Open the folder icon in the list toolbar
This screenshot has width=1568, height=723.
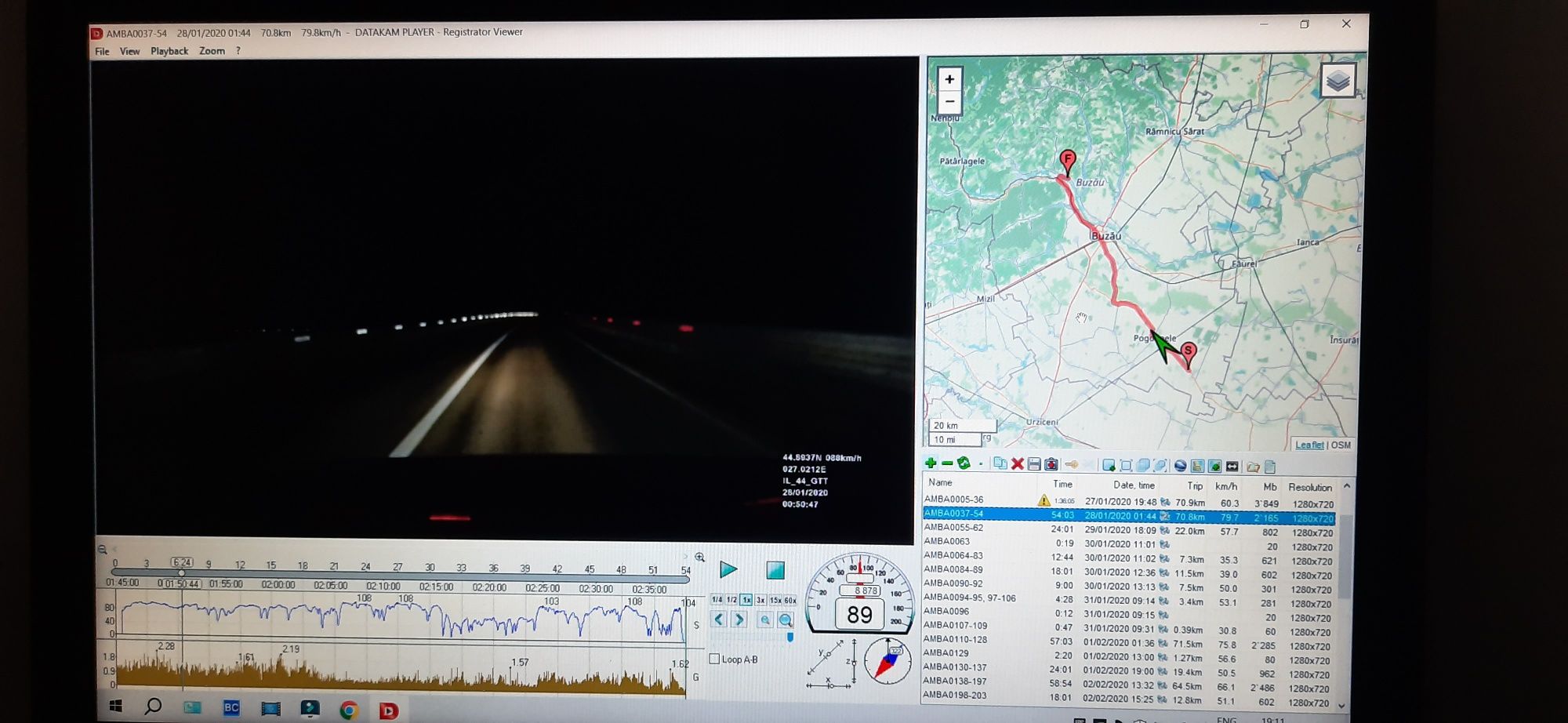[x=1253, y=467]
